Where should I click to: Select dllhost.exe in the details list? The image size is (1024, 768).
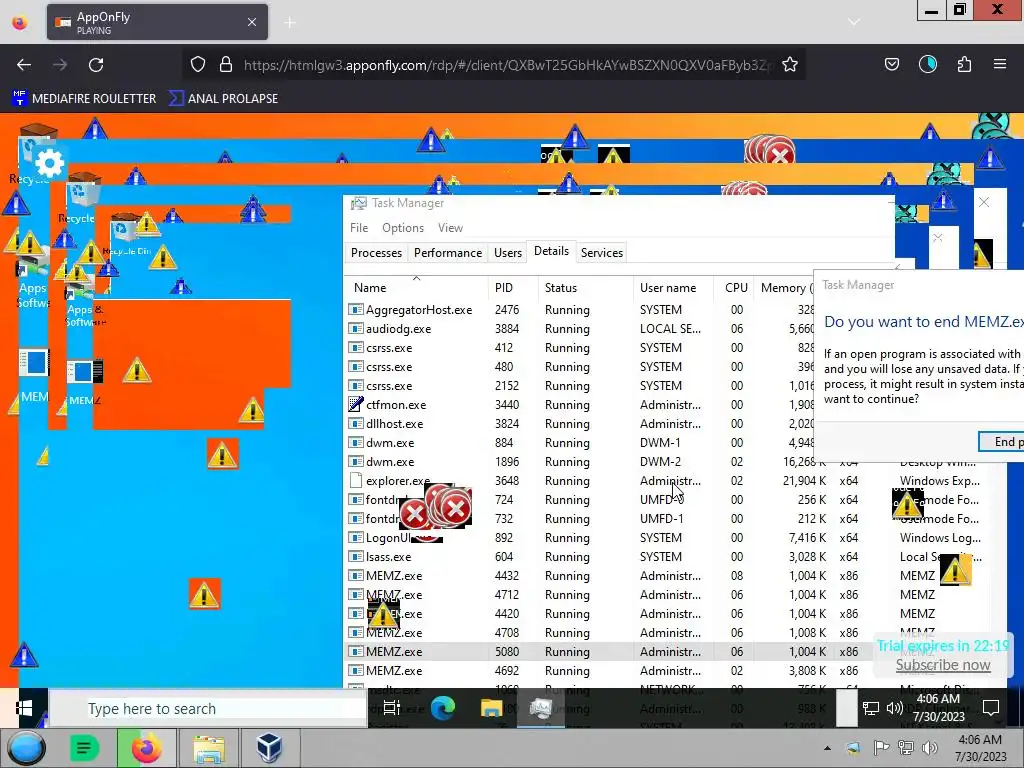click(x=581, y=424)
